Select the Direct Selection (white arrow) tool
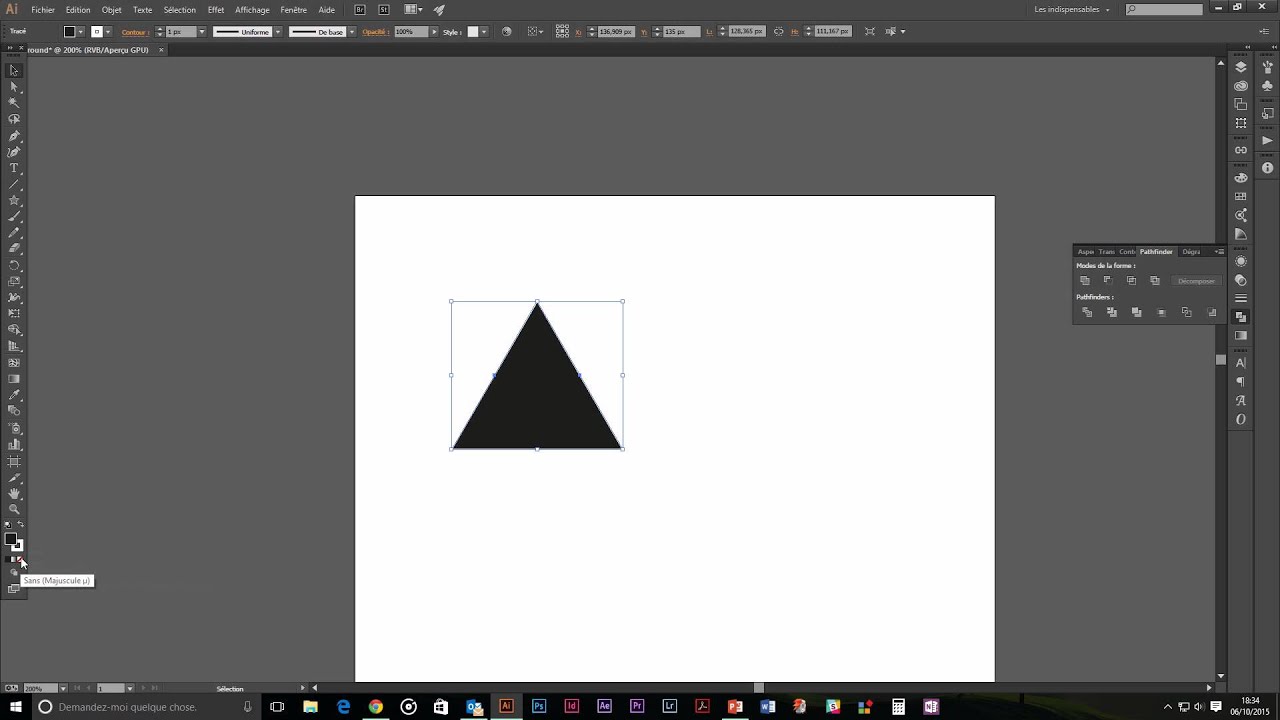The height and width of the screenshot is (720, 1280). pyautogui.click(x=14, y=87)
